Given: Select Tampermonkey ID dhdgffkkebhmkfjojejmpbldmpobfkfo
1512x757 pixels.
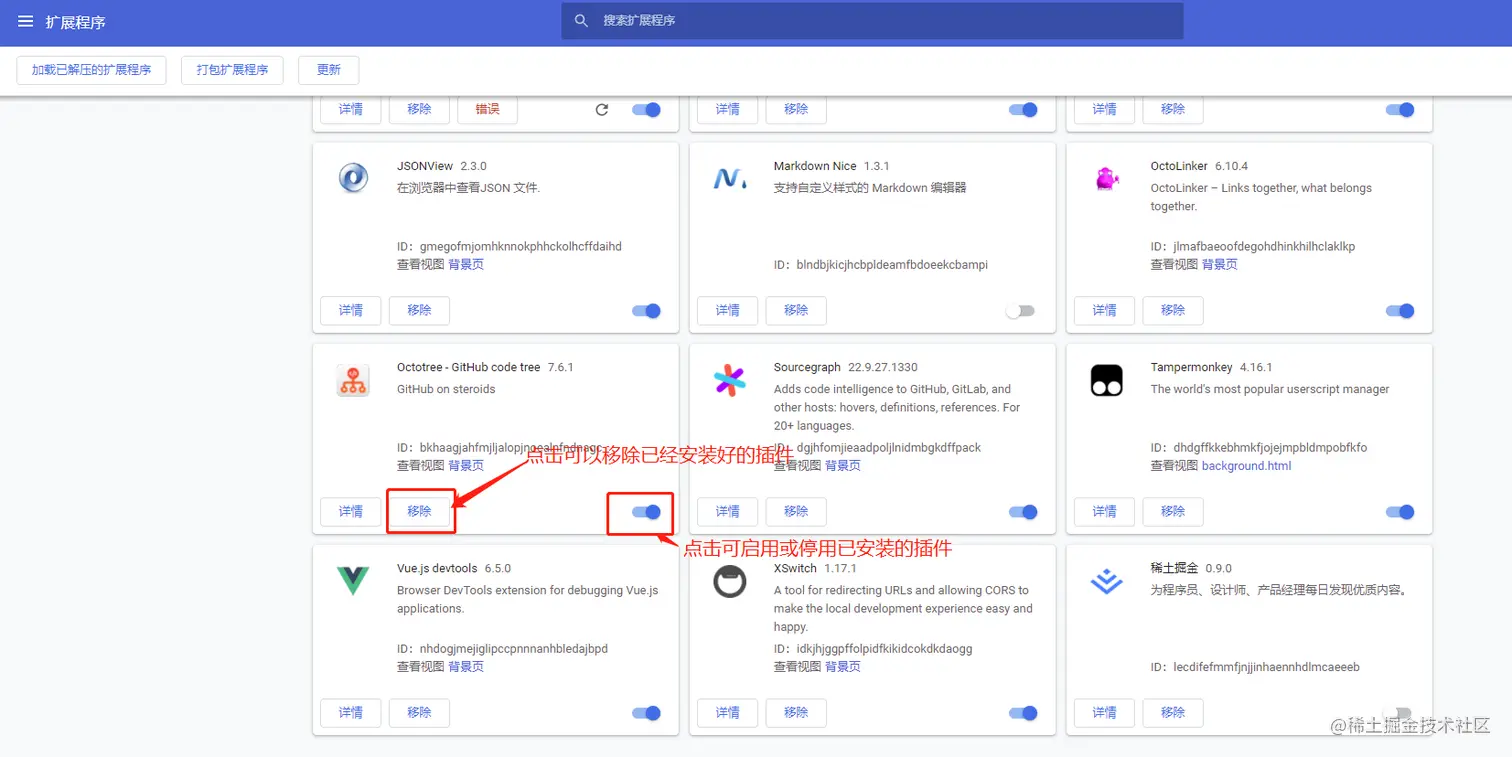Looking at the screenshot, I should pyautogui.click(x=1270, y=448).
